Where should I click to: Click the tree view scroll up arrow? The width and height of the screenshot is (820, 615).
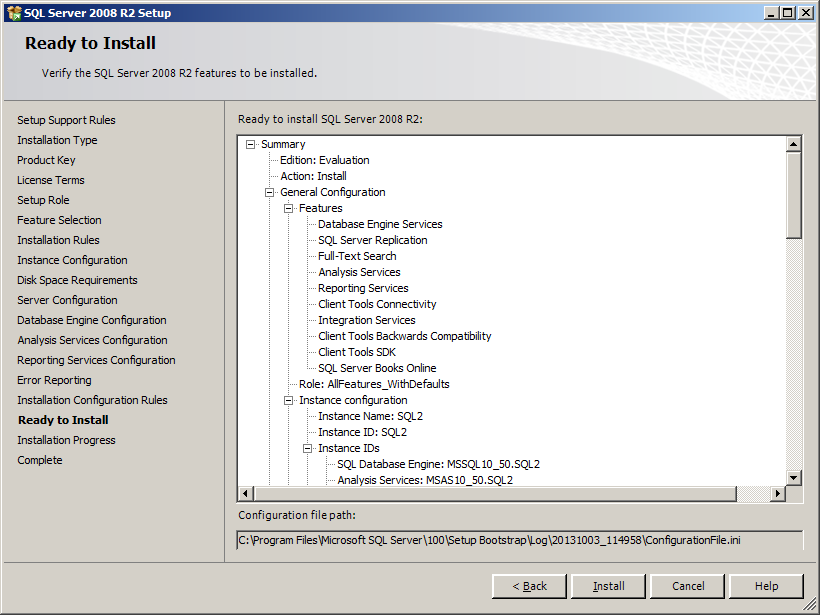[x=793, y=144]
